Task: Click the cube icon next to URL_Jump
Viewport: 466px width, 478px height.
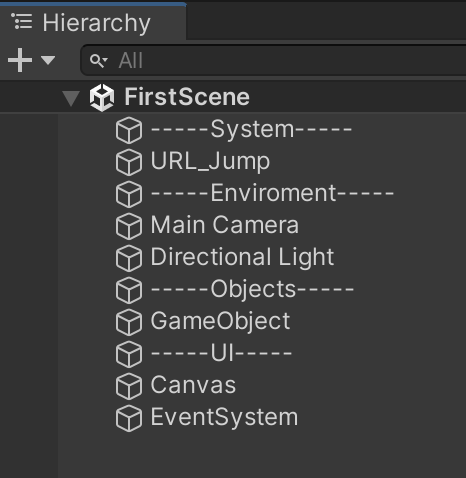Action: (129, 162)
